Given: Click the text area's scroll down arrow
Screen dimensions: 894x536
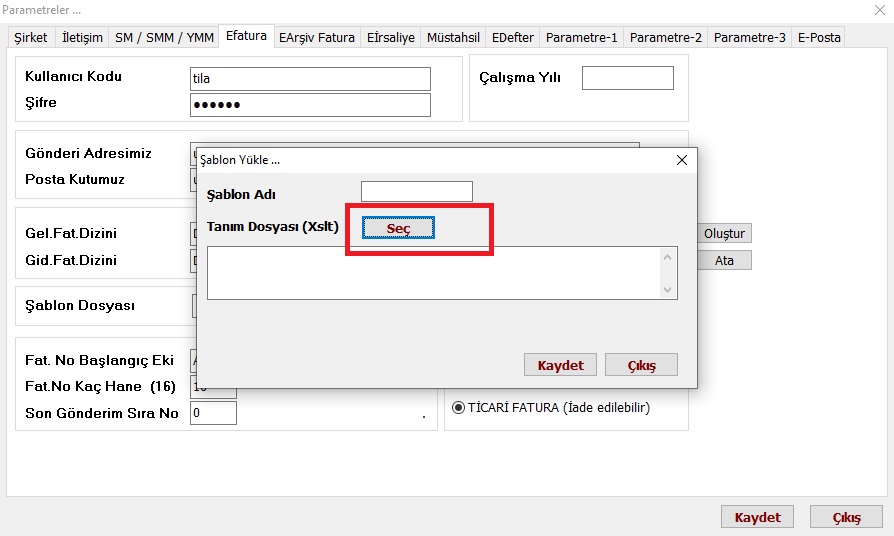Looking at the screenshot, I should tap(668, 290).
